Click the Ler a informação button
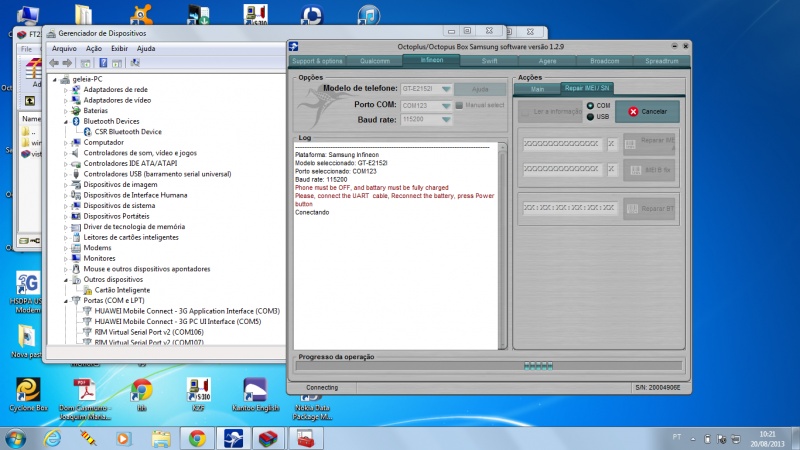This screenshot has height=450, width=800. tap(550, 111)
